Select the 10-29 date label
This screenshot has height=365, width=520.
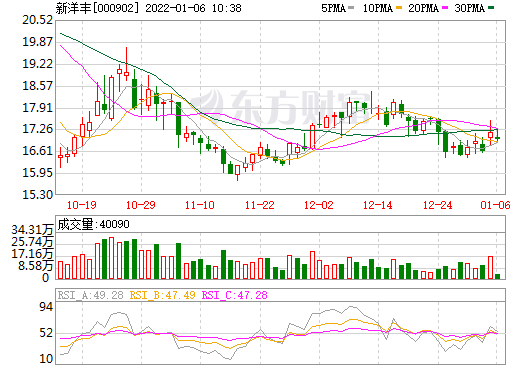pos(141,205)
